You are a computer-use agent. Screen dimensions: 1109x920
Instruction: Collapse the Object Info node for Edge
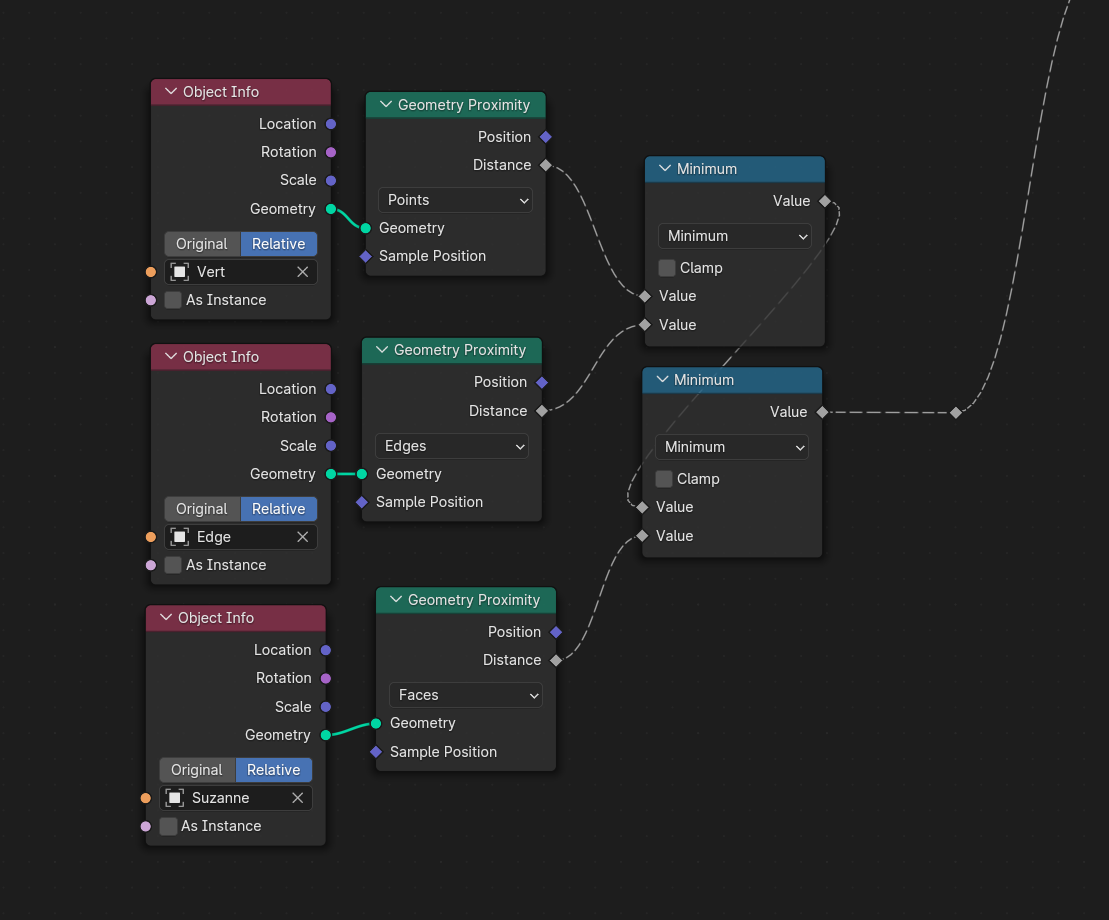point(170,356)
